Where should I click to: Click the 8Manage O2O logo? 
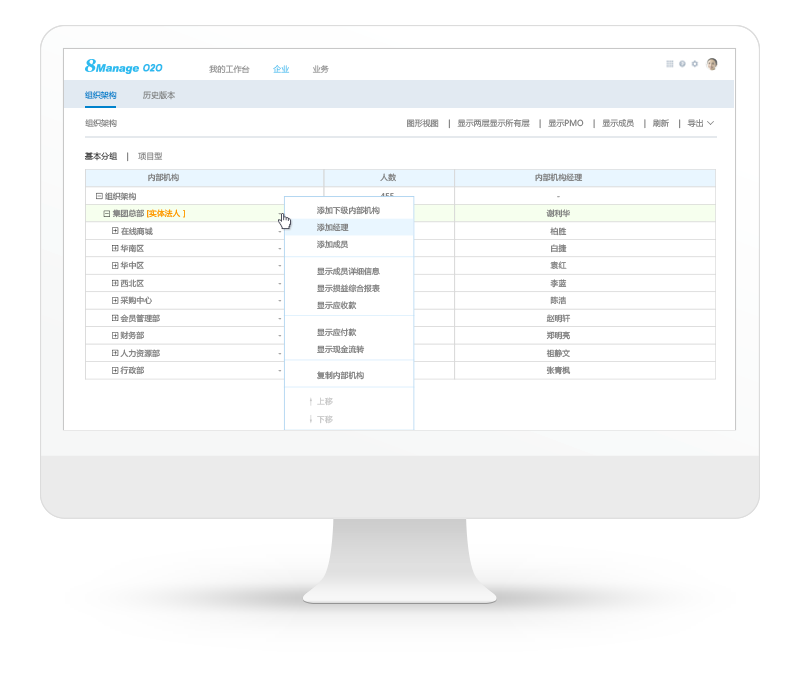coord(124,67)
